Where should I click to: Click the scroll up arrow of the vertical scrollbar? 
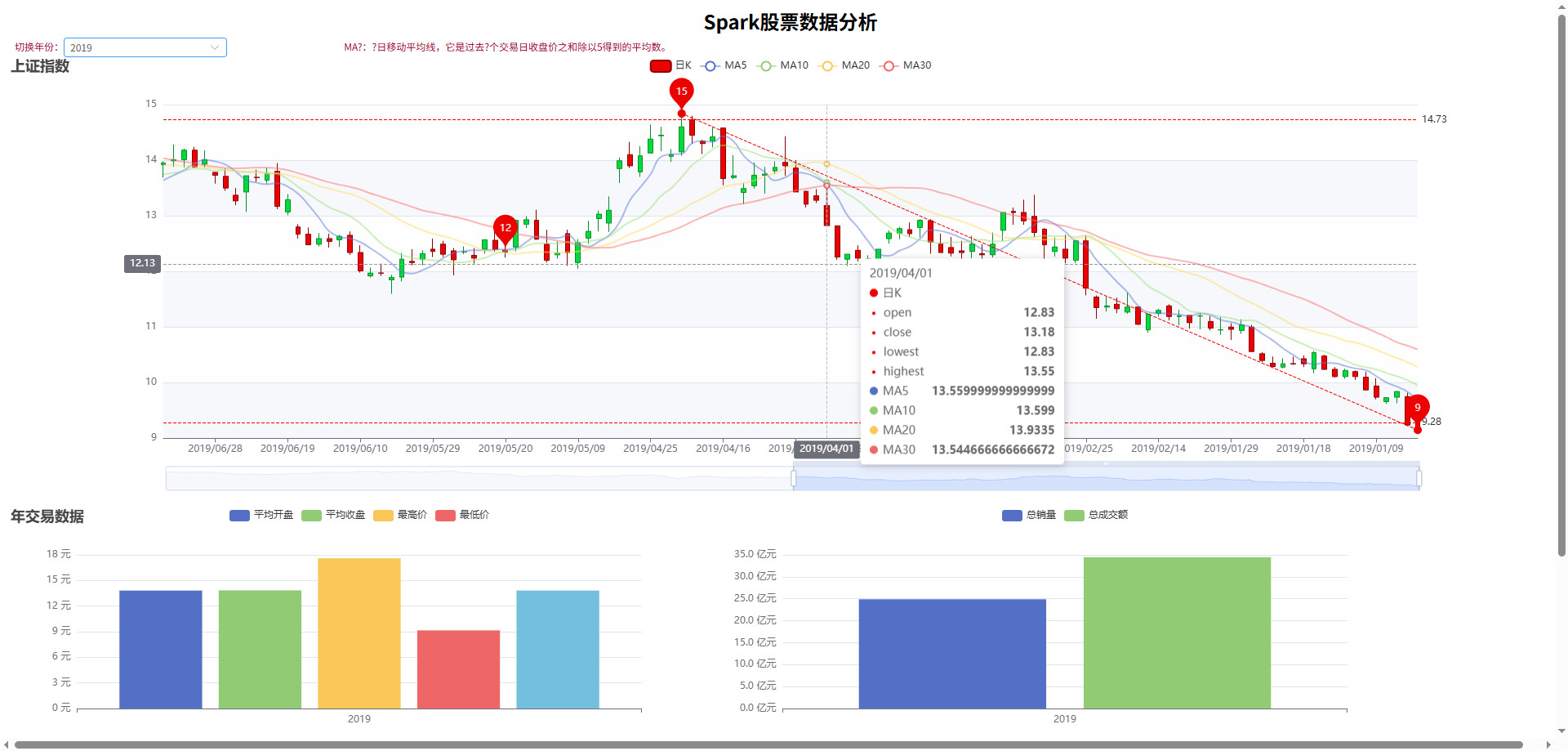click(x=1561, y=6)
